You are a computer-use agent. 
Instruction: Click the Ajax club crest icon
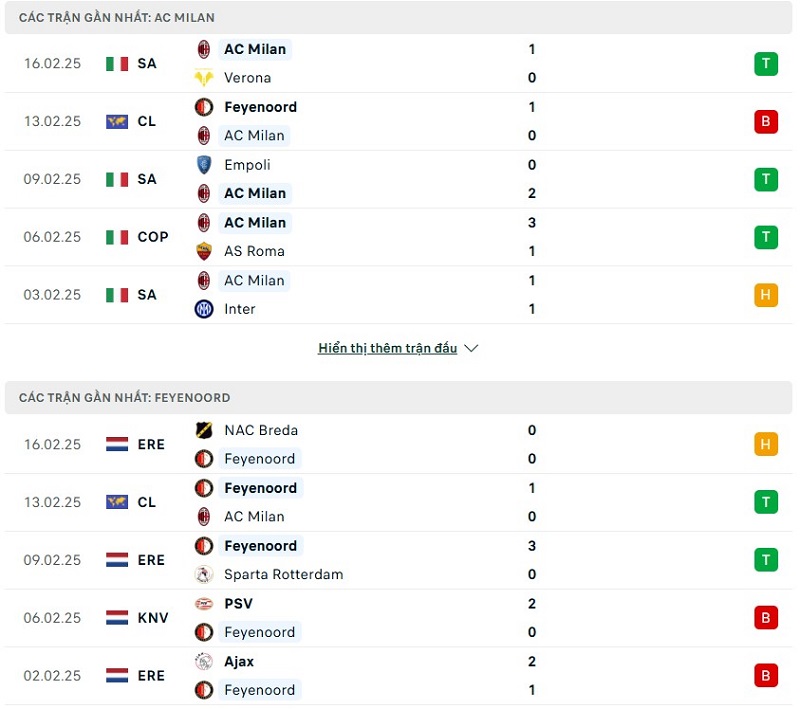204,661
